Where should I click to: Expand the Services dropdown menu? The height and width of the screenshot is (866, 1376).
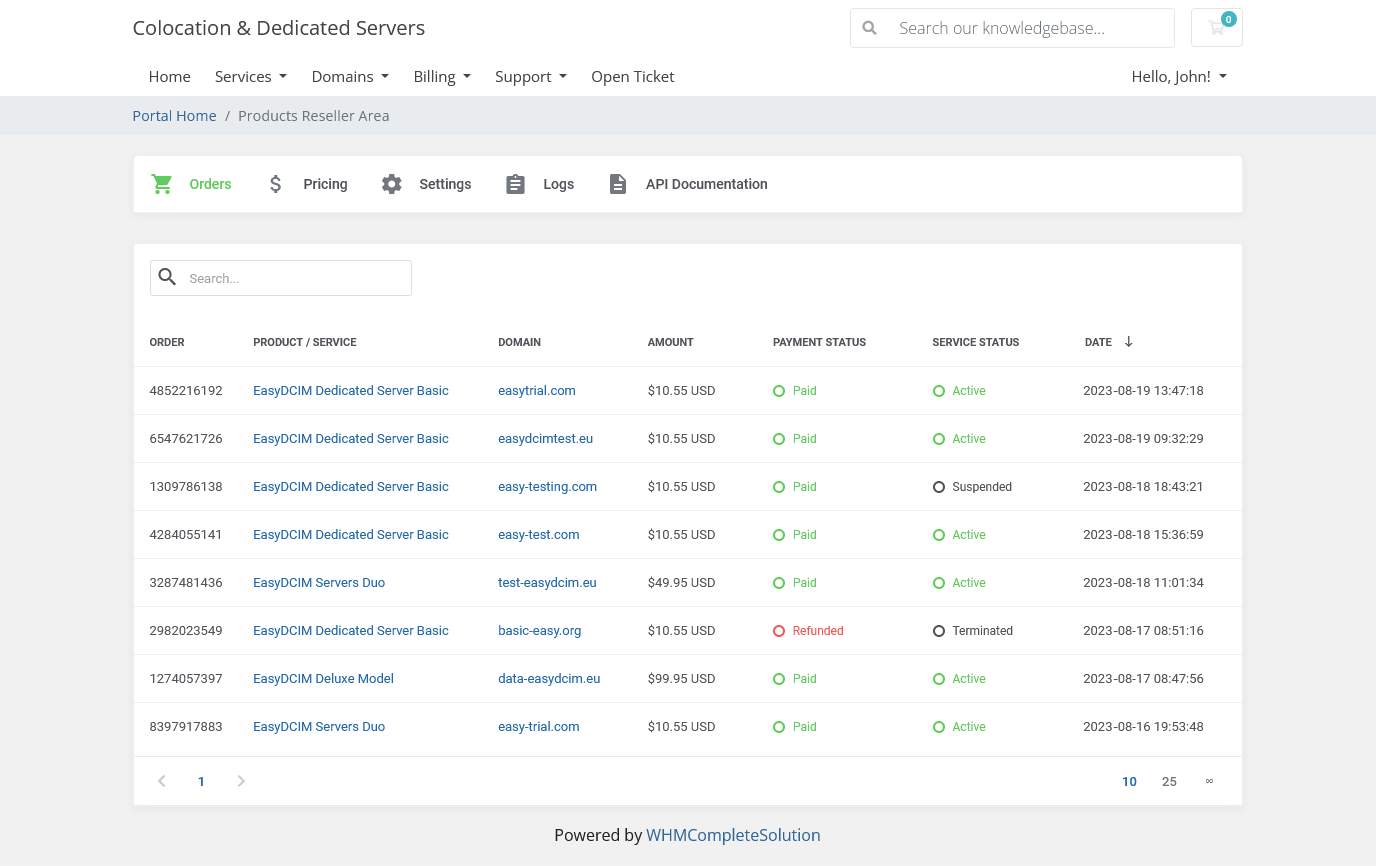251,76
